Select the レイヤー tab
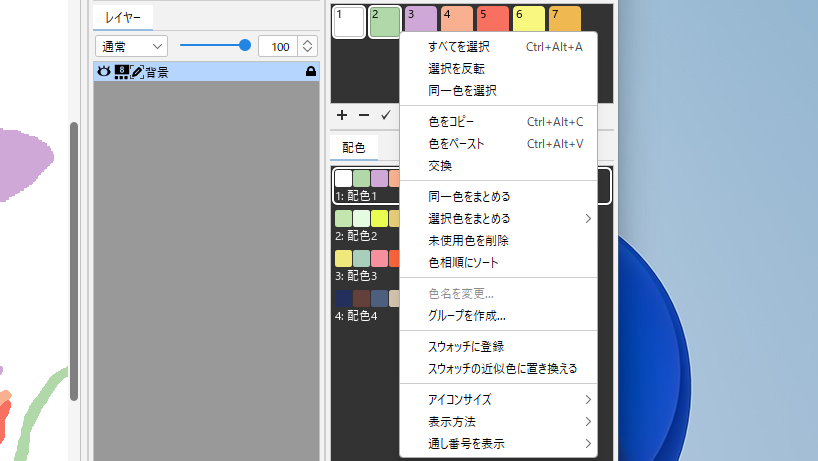 [123, 17]
